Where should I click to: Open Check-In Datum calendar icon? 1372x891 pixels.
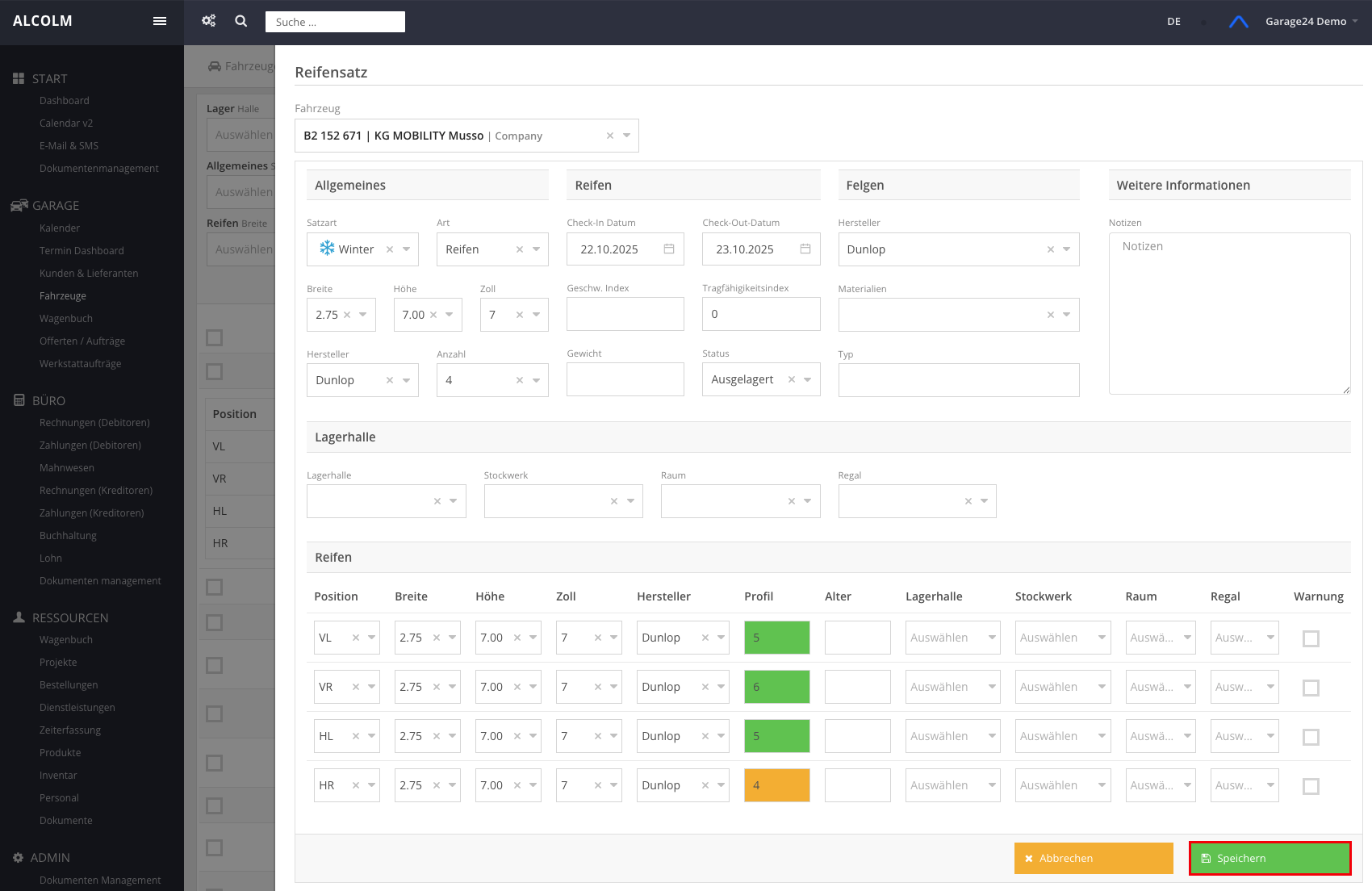(x=669, y=249)
